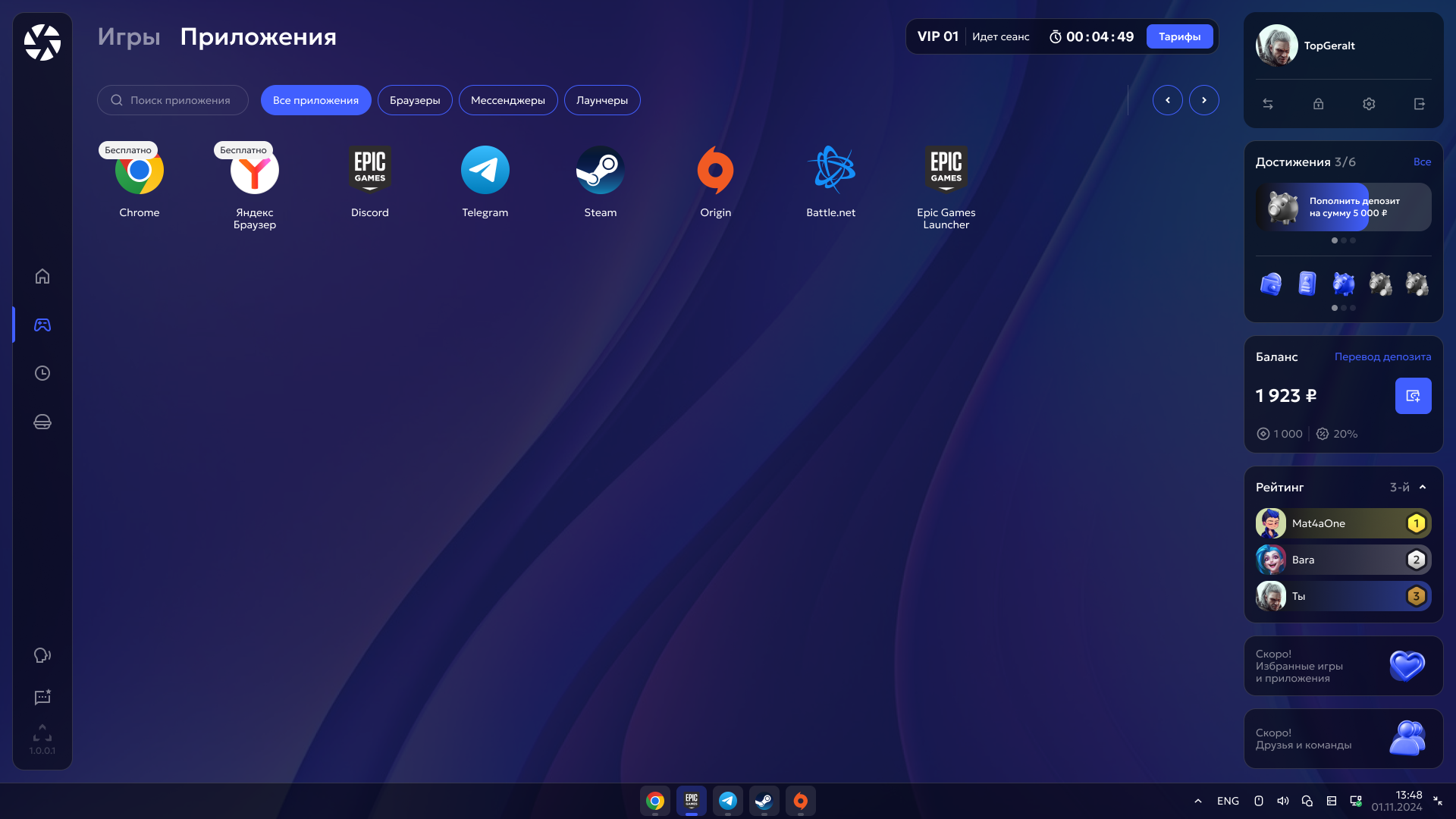Click the Тарифы button

coord(1178,36)
